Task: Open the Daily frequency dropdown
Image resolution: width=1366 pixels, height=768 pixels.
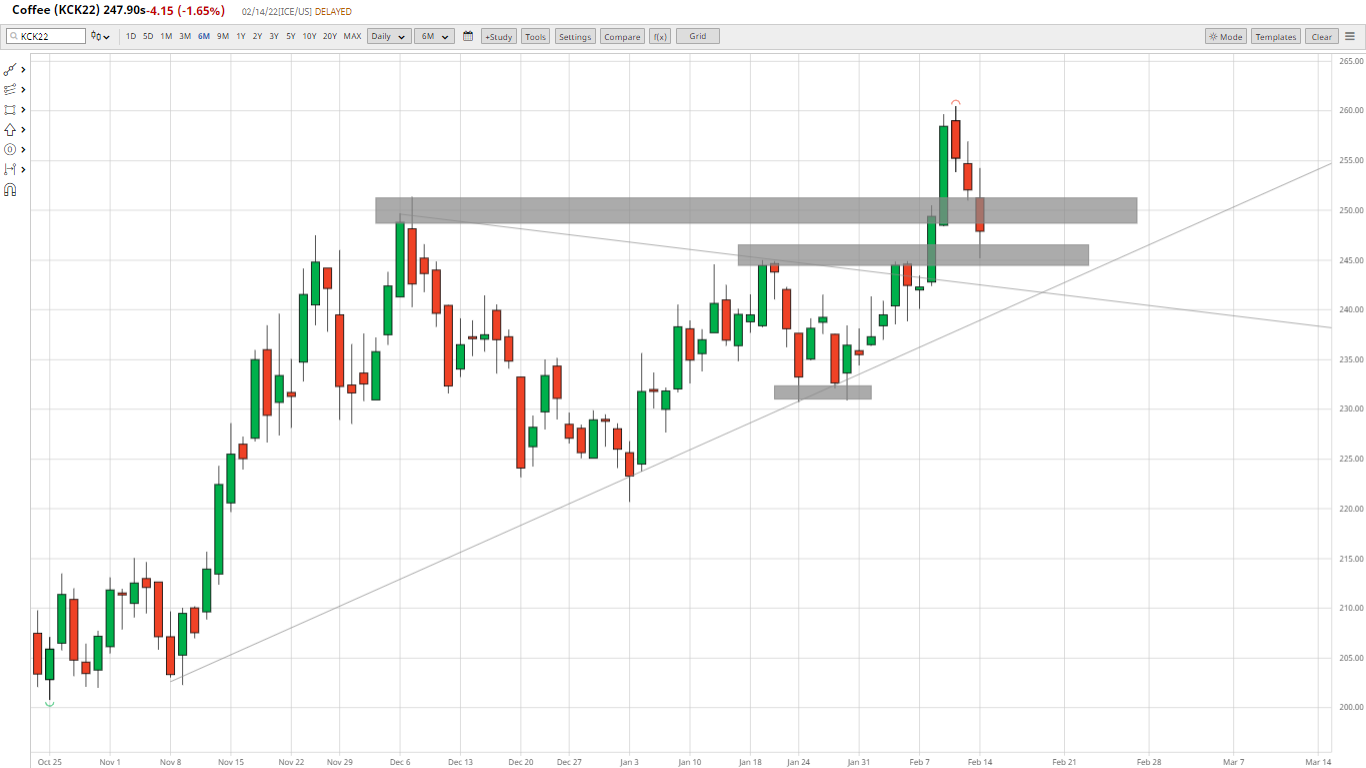Action: (x=389, y=36)
